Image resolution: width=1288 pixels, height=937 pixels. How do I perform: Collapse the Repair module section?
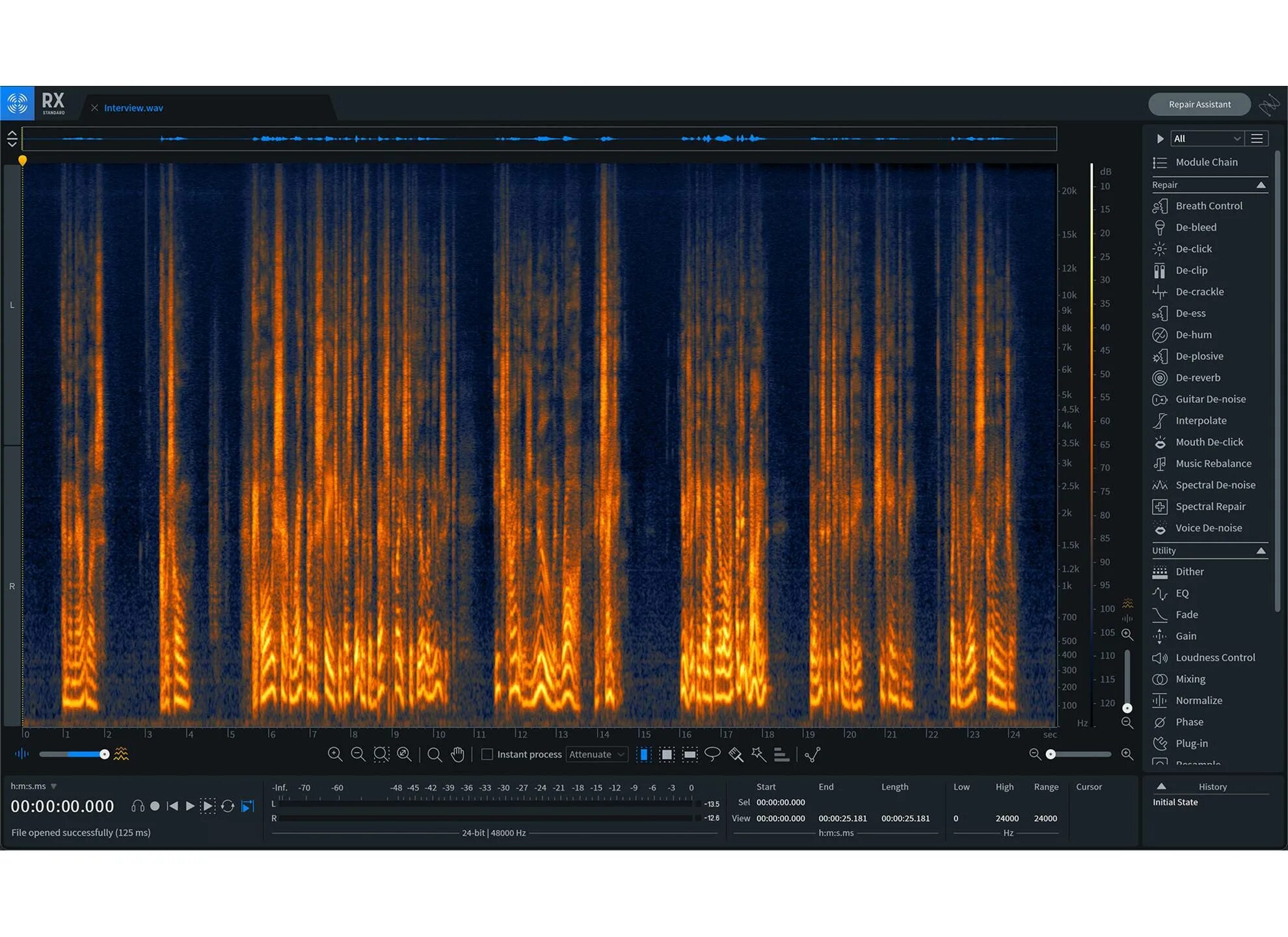point(1261,185)
